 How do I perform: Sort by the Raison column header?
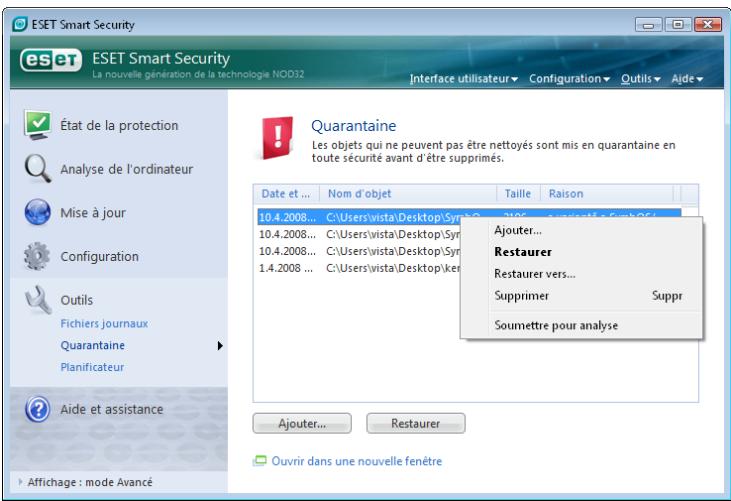point(607,193)
